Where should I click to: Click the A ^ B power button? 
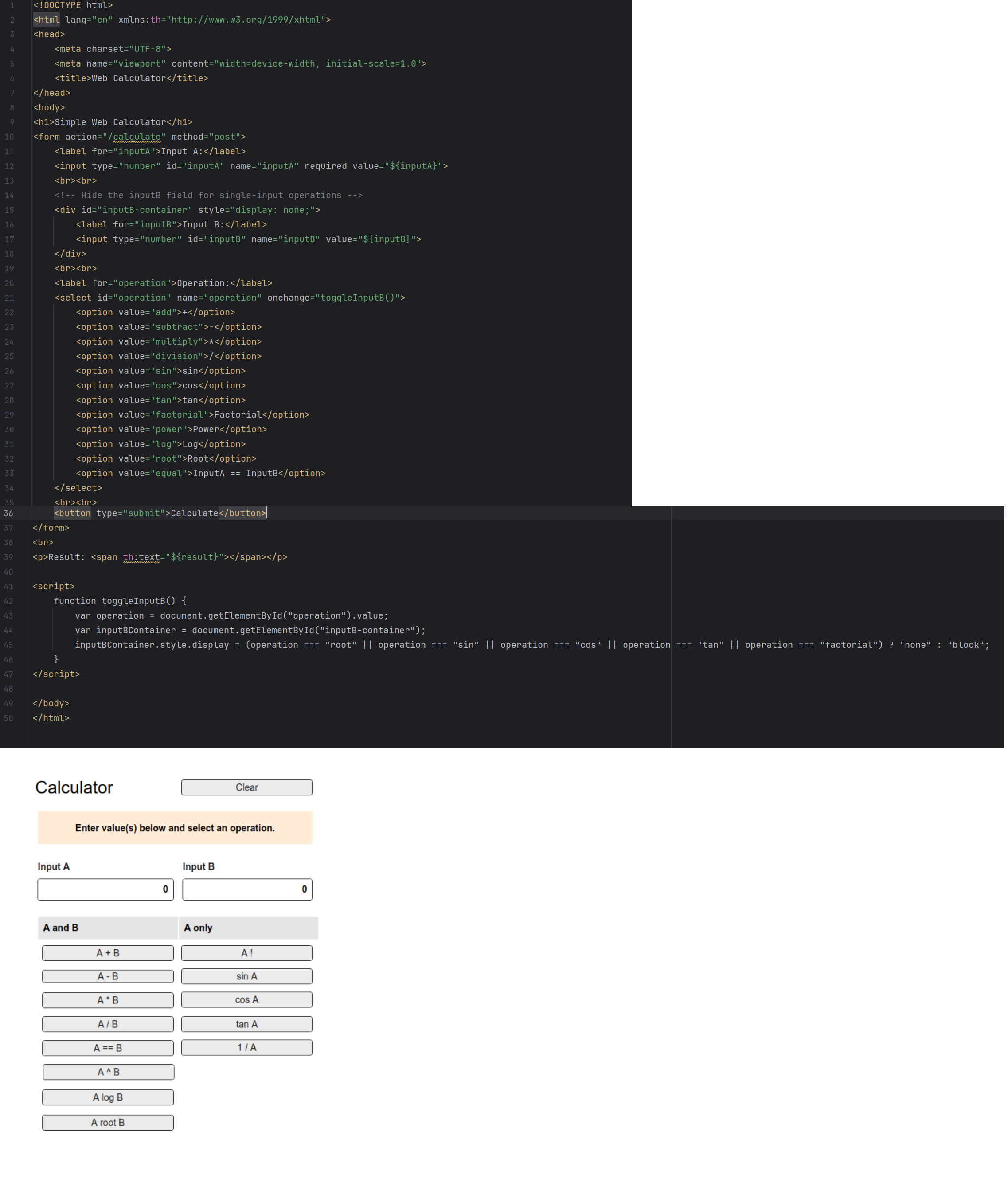108,1071
